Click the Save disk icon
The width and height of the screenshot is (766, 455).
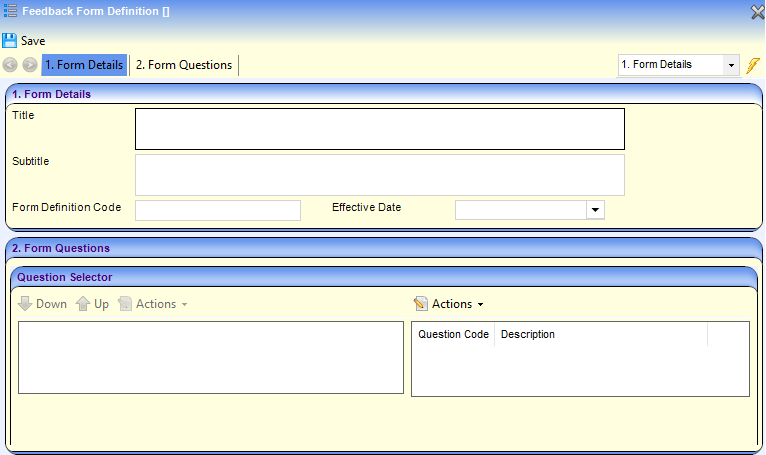[x=10, y=41]
